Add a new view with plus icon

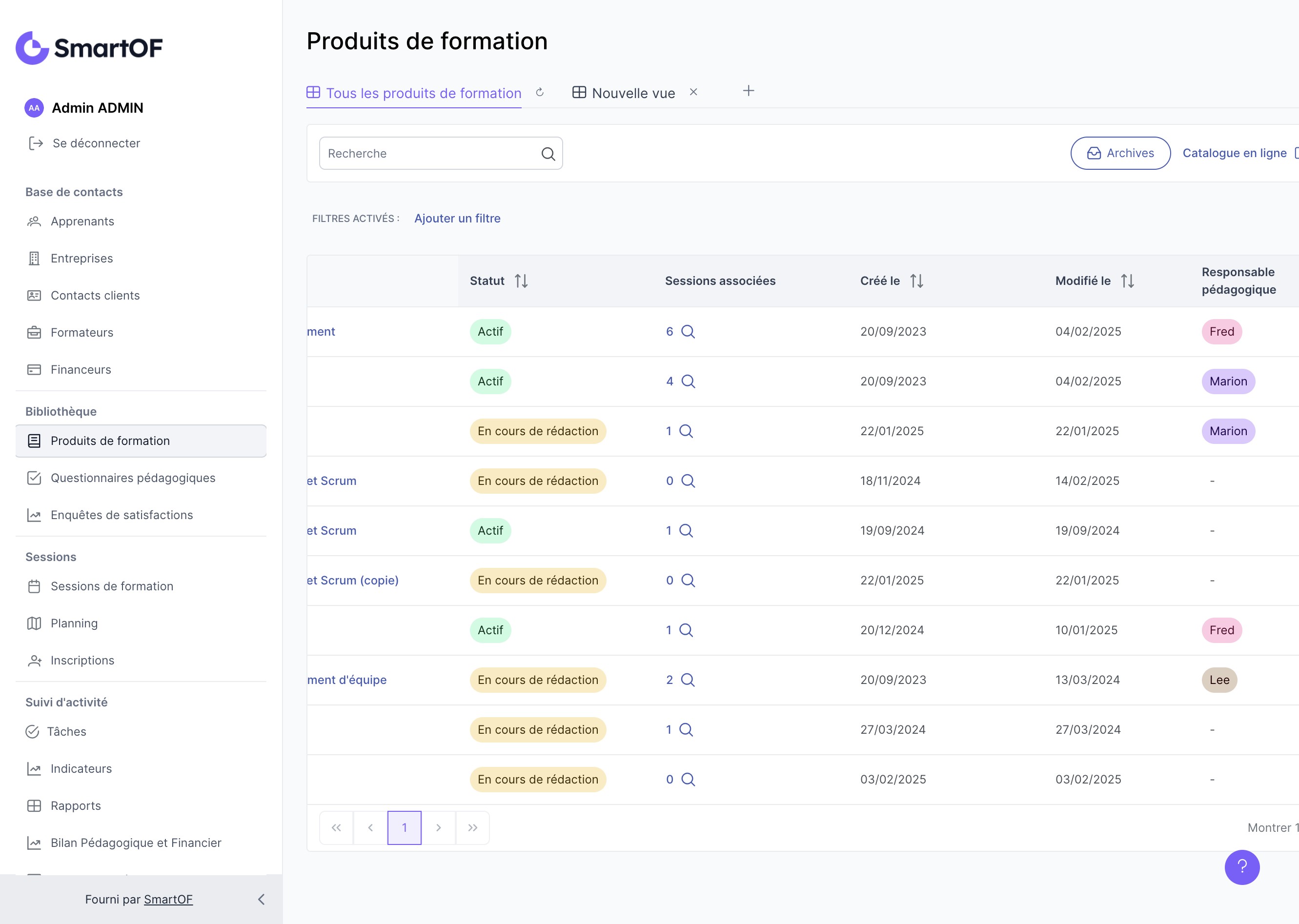click(748, 91)
